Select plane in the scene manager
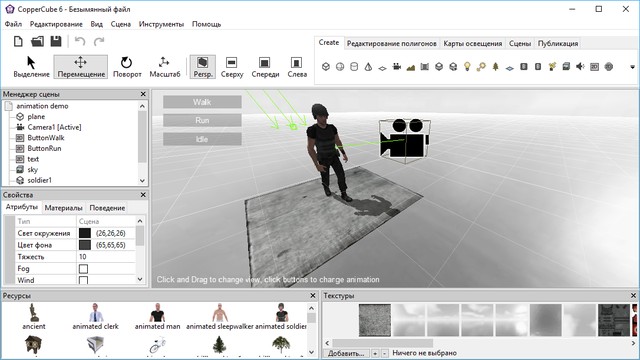The width and height of the screenshot is (640, 360). pos(36,116)
